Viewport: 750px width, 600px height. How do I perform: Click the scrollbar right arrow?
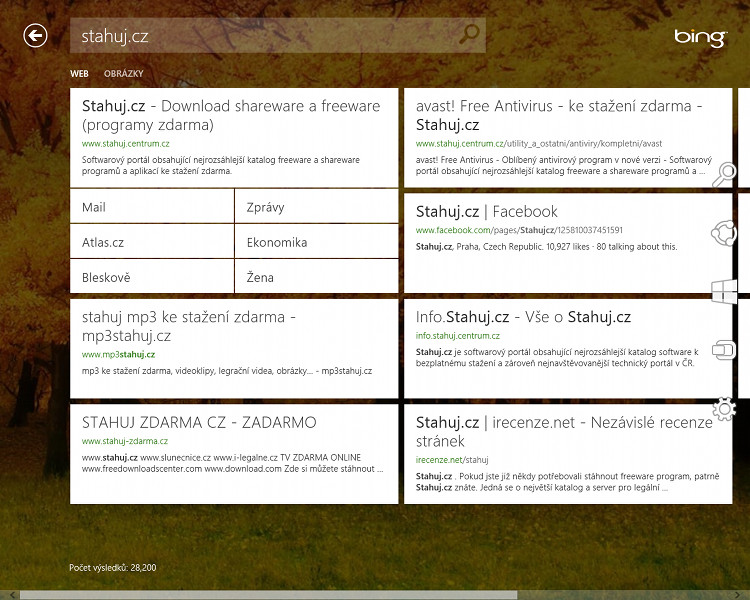[x=737, y=595]
